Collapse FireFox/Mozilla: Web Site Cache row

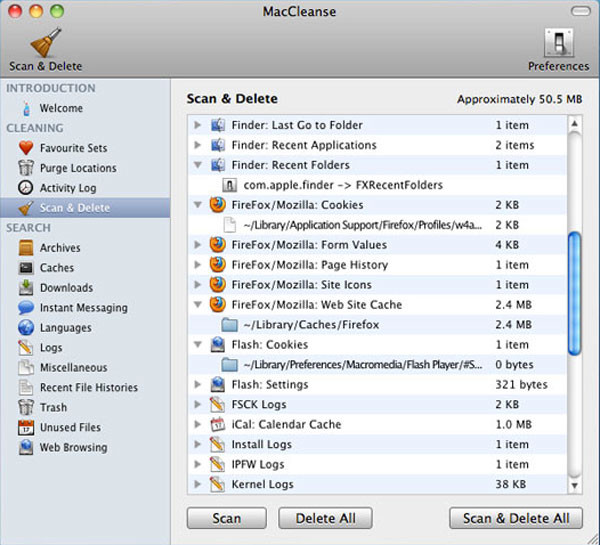[198, 305]
